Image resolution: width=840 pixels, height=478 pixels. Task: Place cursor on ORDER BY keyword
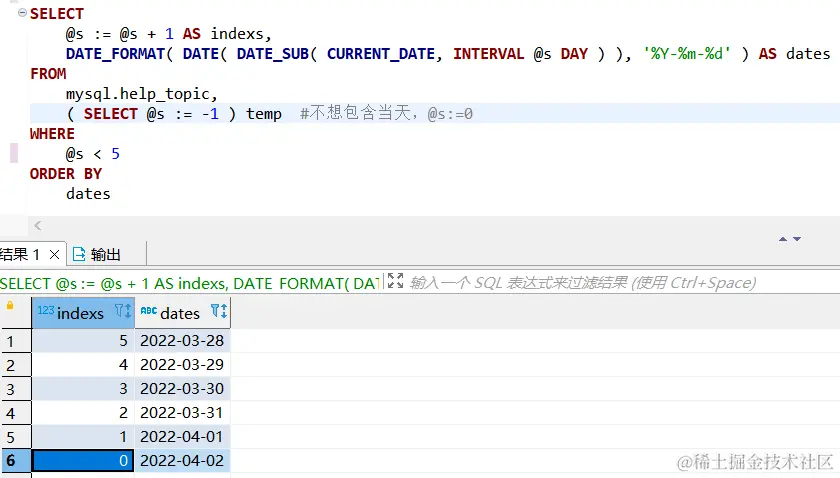(66, 174)
